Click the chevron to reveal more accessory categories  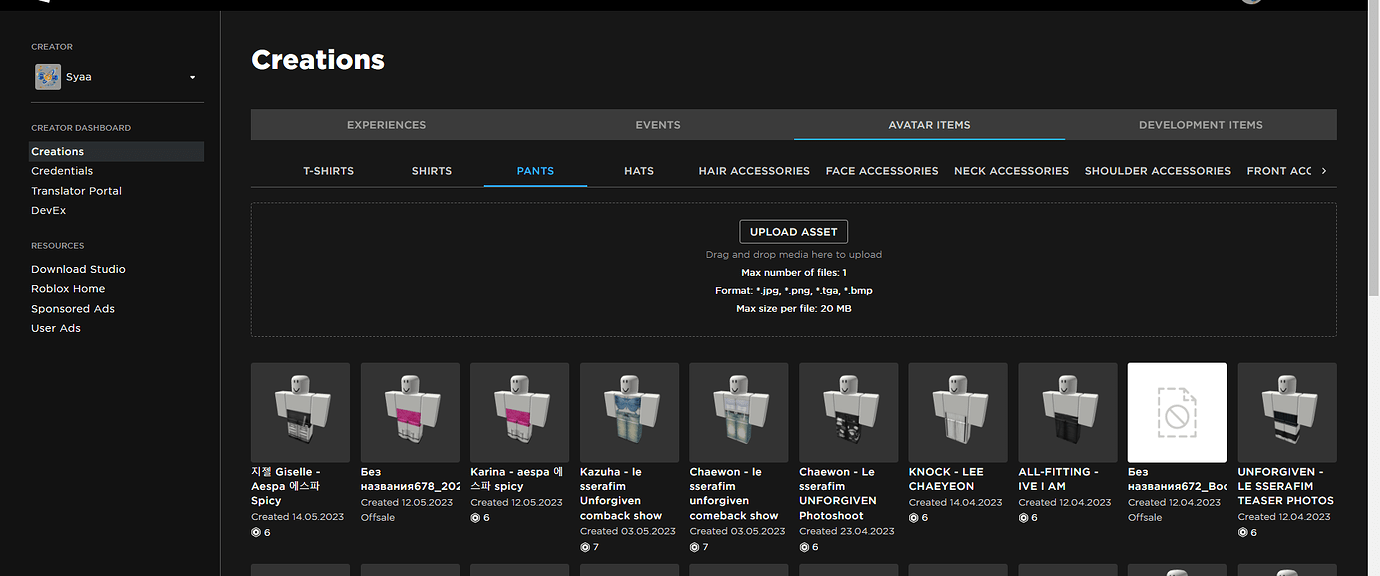point(1325,170)
